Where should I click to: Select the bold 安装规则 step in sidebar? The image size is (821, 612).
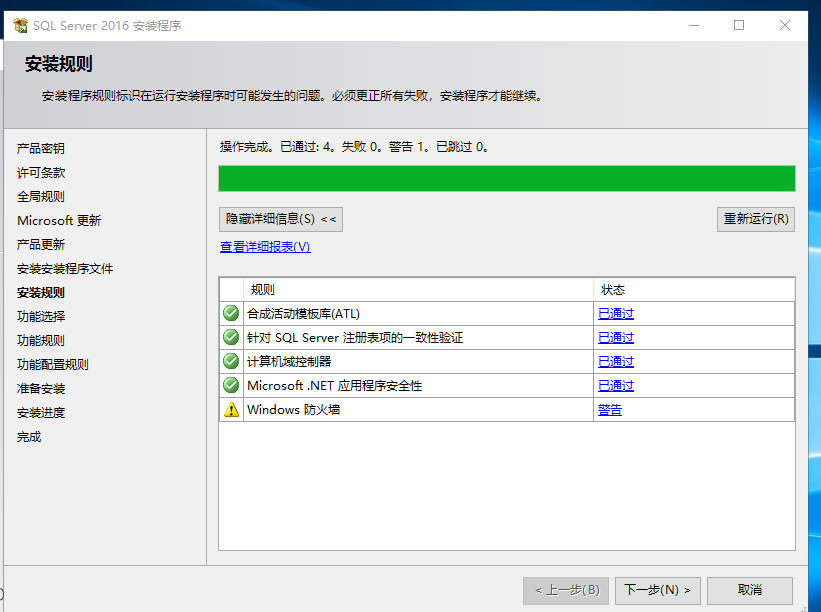41,293
